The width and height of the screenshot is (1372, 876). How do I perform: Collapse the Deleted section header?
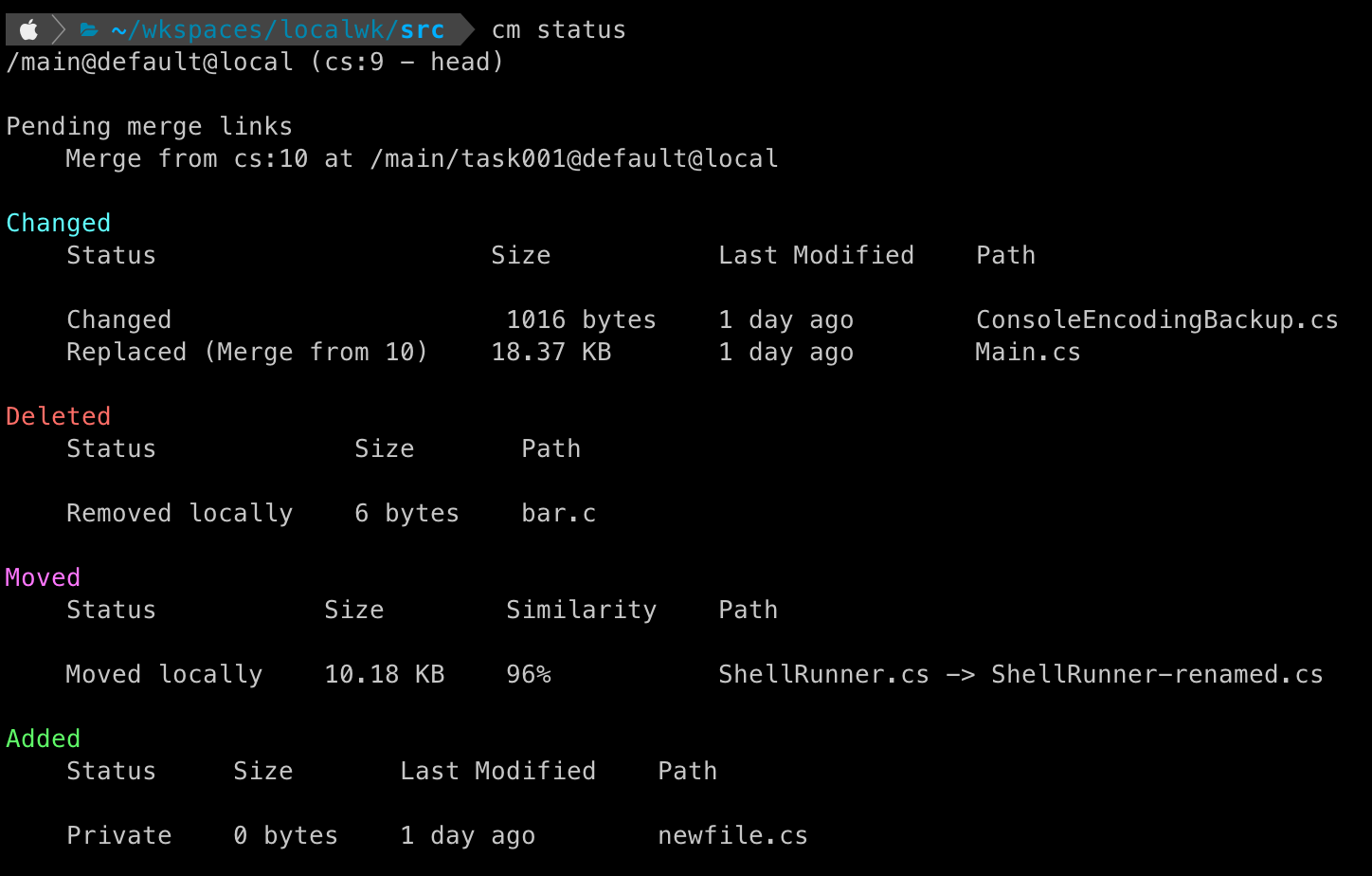click(x=58, y=415)
